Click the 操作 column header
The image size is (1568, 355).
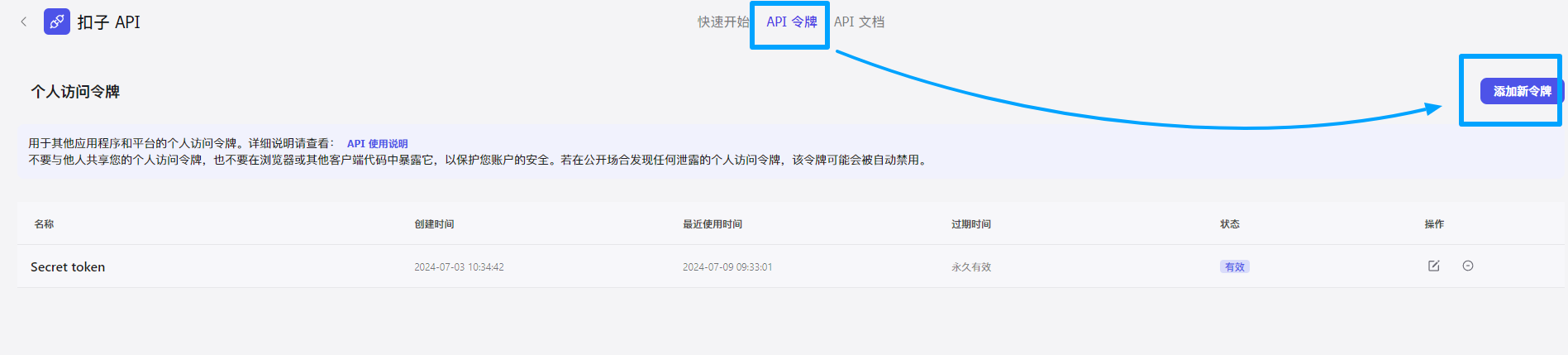pyautogui.click(x=1434, y=223)
